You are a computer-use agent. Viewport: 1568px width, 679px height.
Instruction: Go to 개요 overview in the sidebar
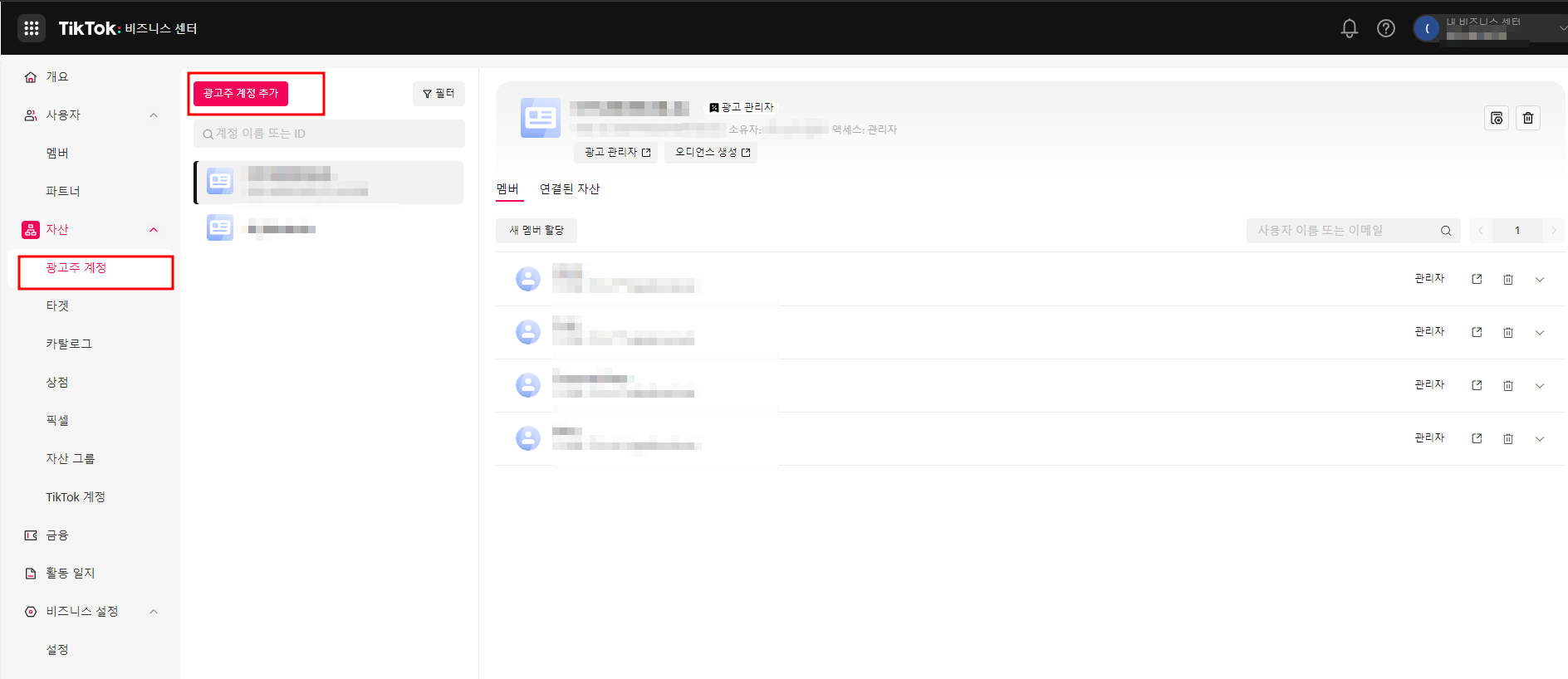(56, 77)
